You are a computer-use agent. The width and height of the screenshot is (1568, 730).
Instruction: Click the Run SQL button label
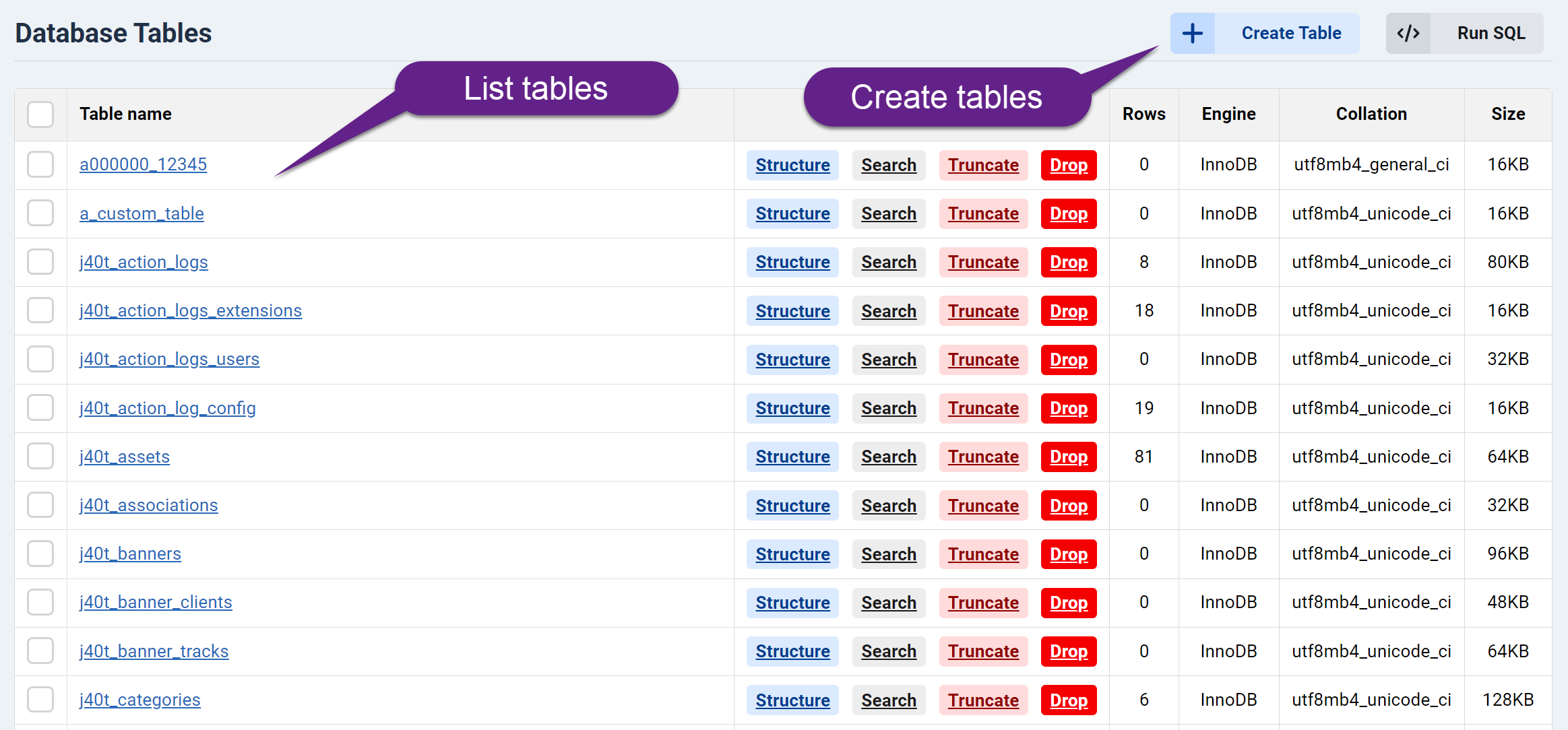1491,33
